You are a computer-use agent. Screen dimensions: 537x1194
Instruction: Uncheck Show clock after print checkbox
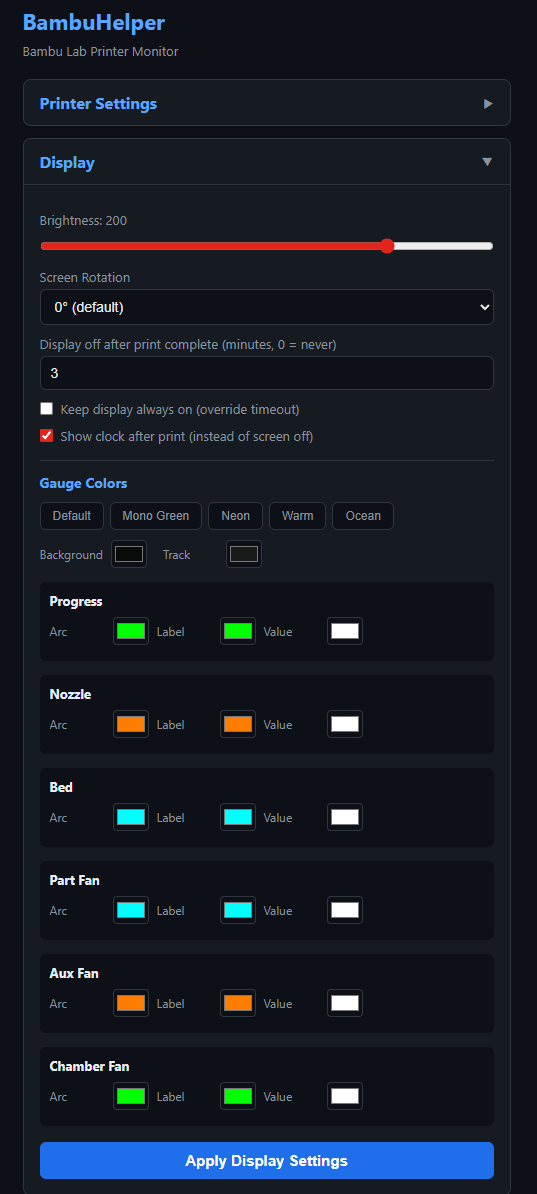point(47,436)
